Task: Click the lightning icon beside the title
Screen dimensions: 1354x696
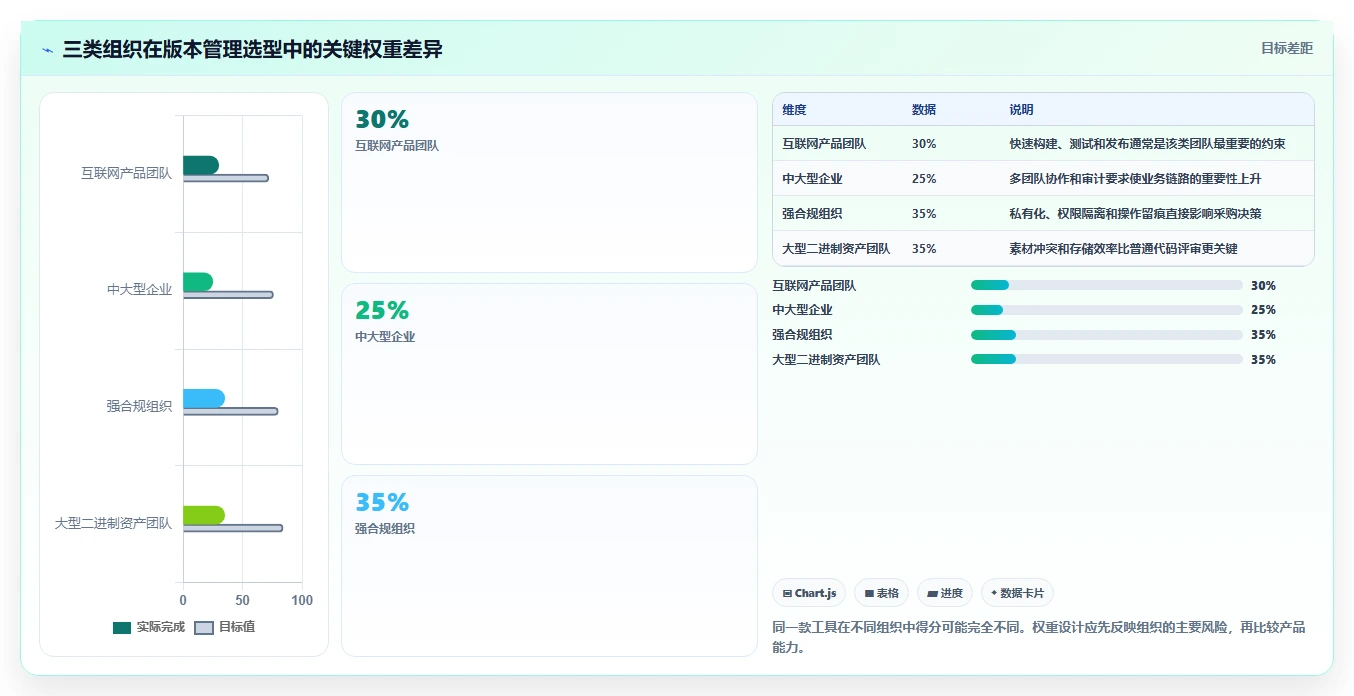Action: pos(48,50)
